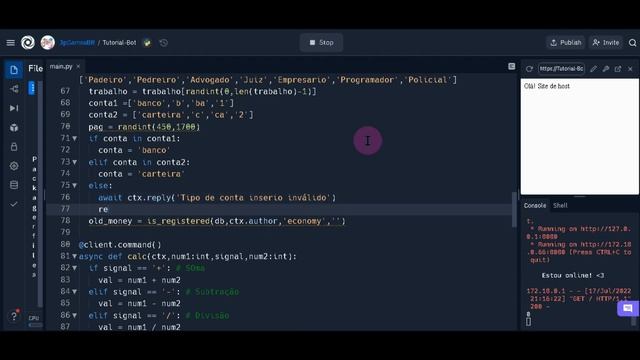Click the Publish button
The image size is (640, 360).
[566, 42]
